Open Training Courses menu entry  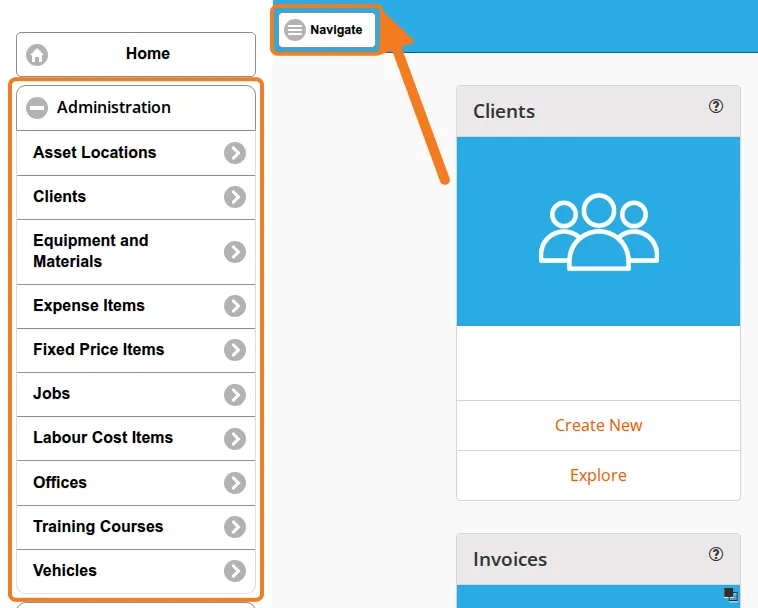136,527
